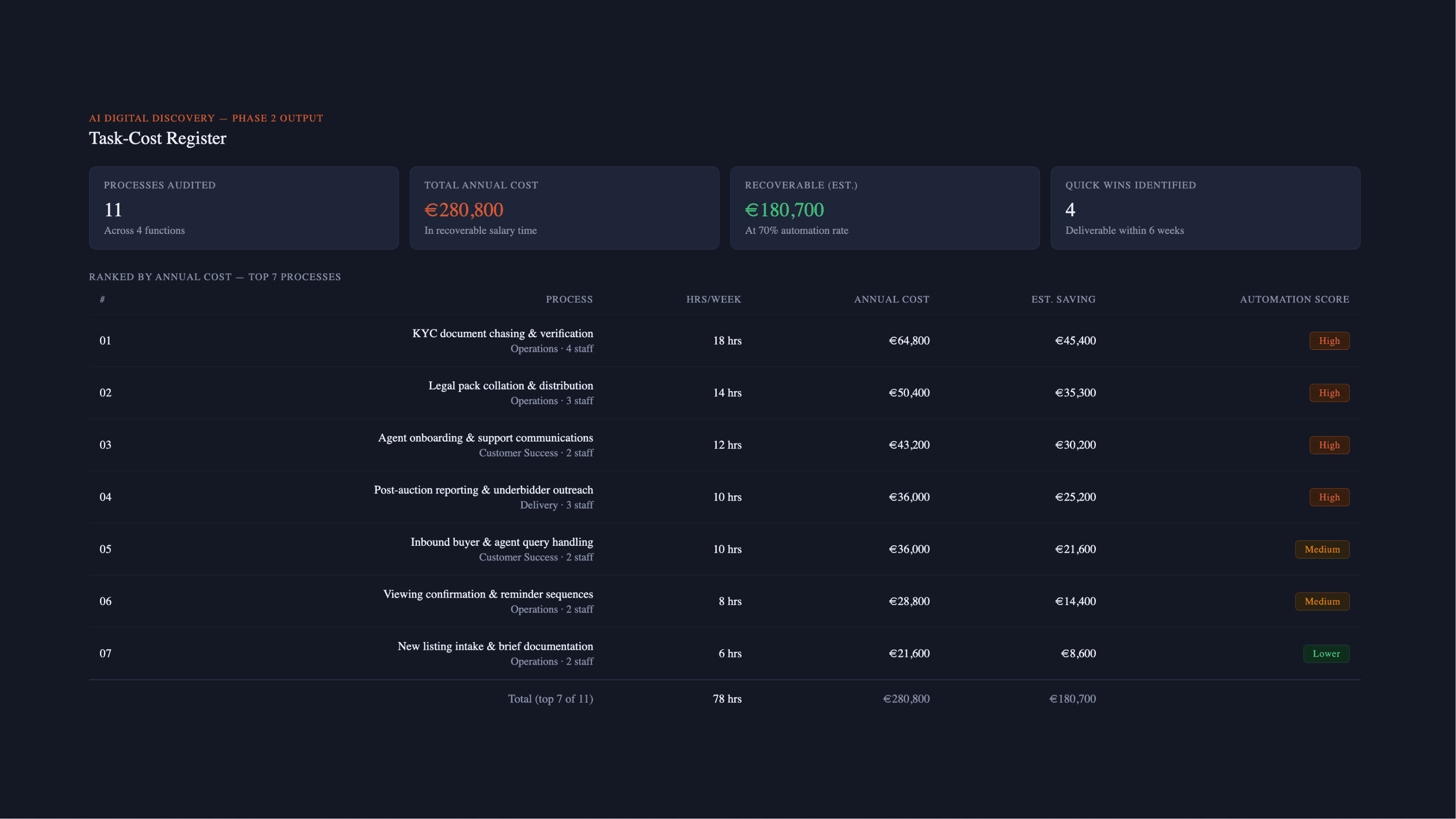Image resolution: width=1456 pixels, height=819 pixels.
Task: Click the 14 hrs cell
Action: click(727, 392)
